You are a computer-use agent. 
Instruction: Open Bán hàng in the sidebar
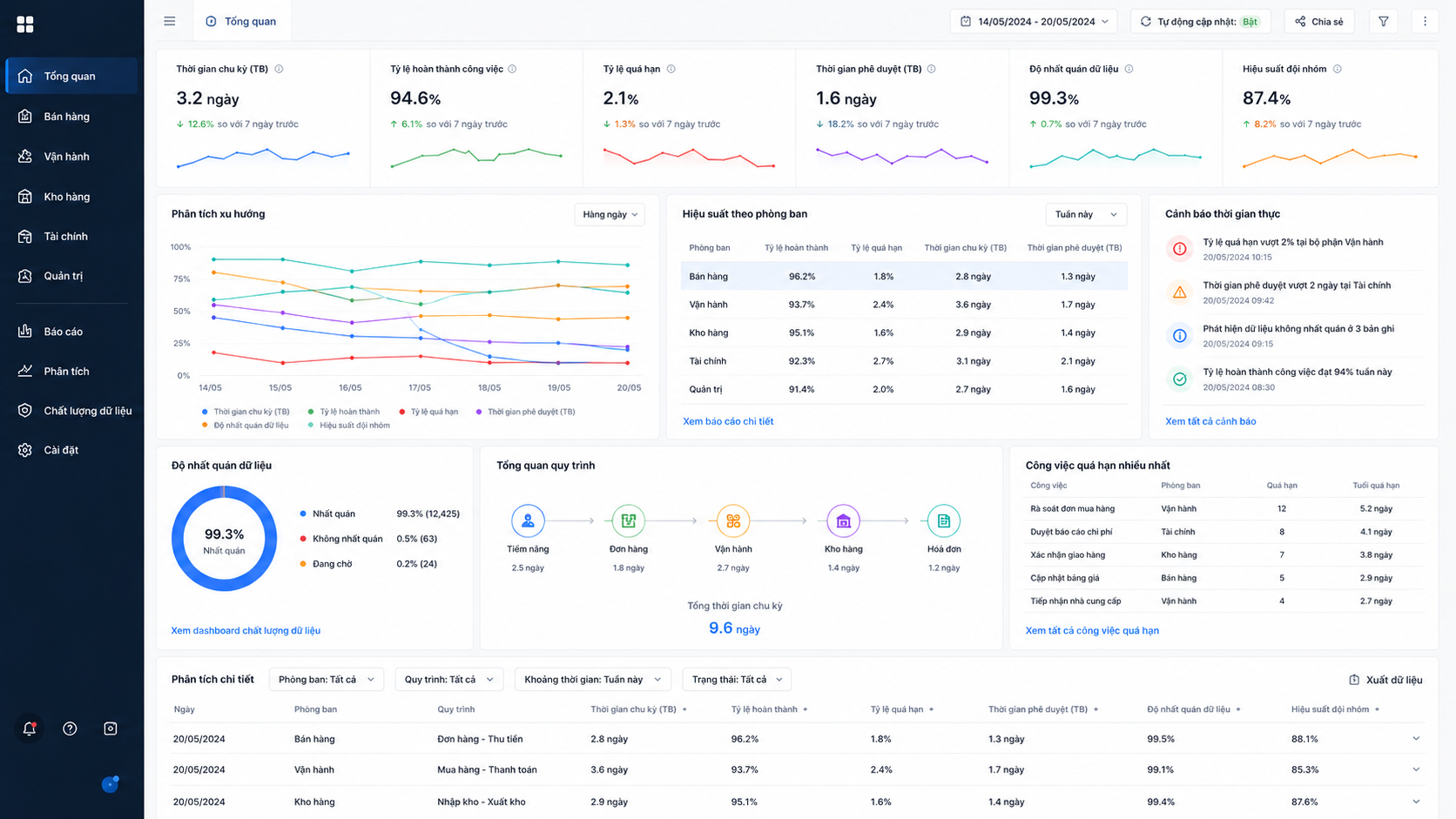(x=71, y=117)
